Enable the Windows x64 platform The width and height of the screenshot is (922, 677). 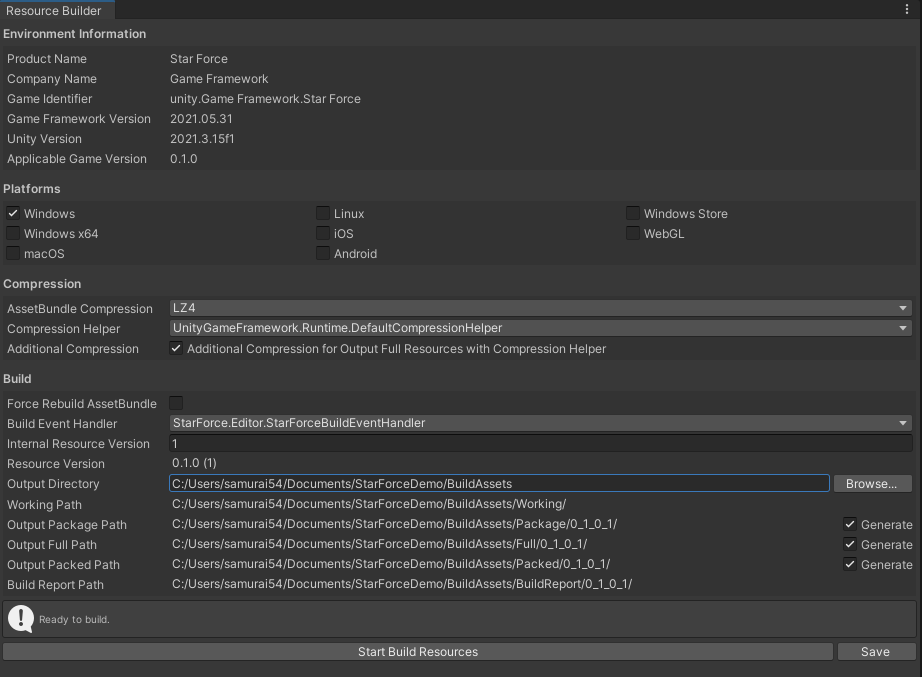pyautogui.click(x=13, y=233)
